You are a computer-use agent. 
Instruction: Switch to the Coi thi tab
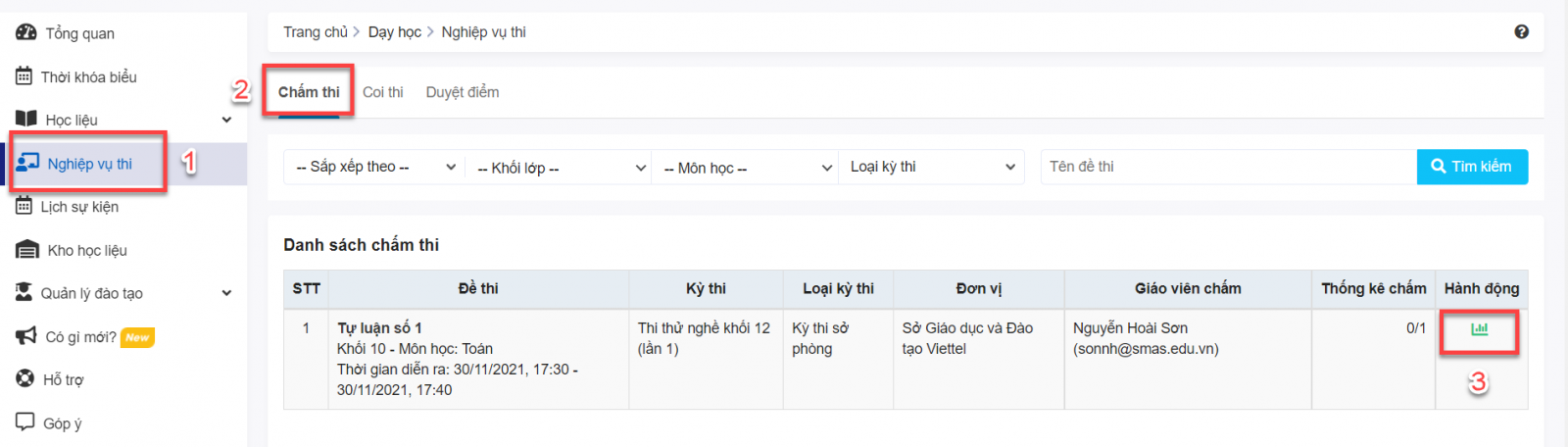pos(382,92)
